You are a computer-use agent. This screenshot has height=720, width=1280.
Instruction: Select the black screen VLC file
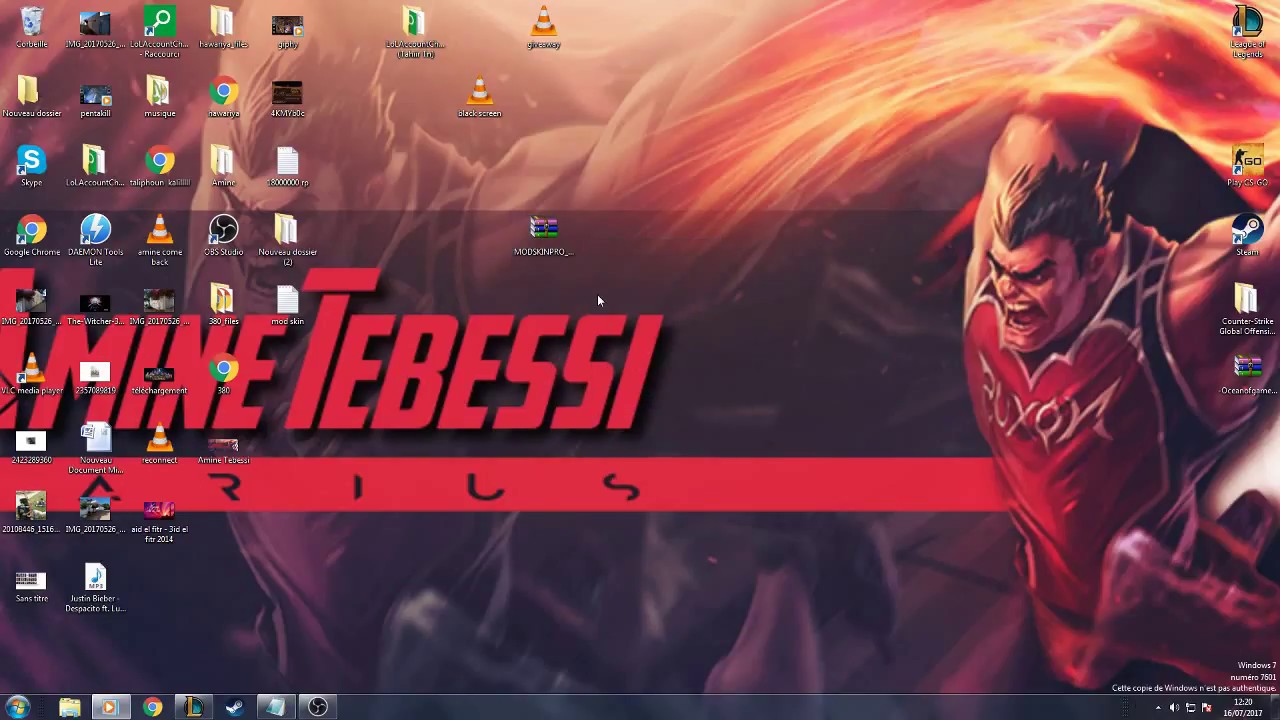point(479,97)
